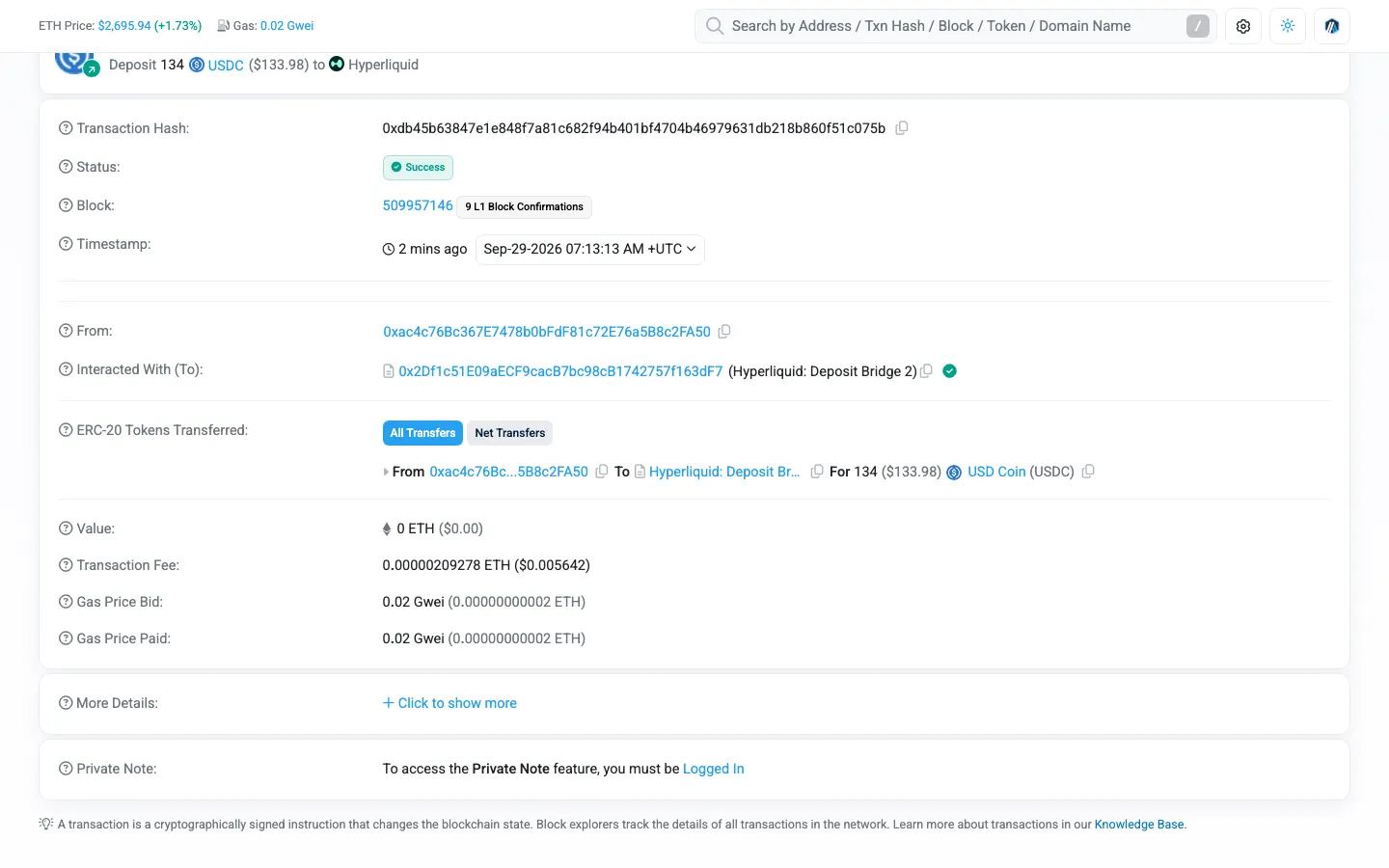Click the slash shortcut key badge
Image resolution: width=1389 pixels, height=868 pixels.
pyautogui.click(x=1198, y=26)
